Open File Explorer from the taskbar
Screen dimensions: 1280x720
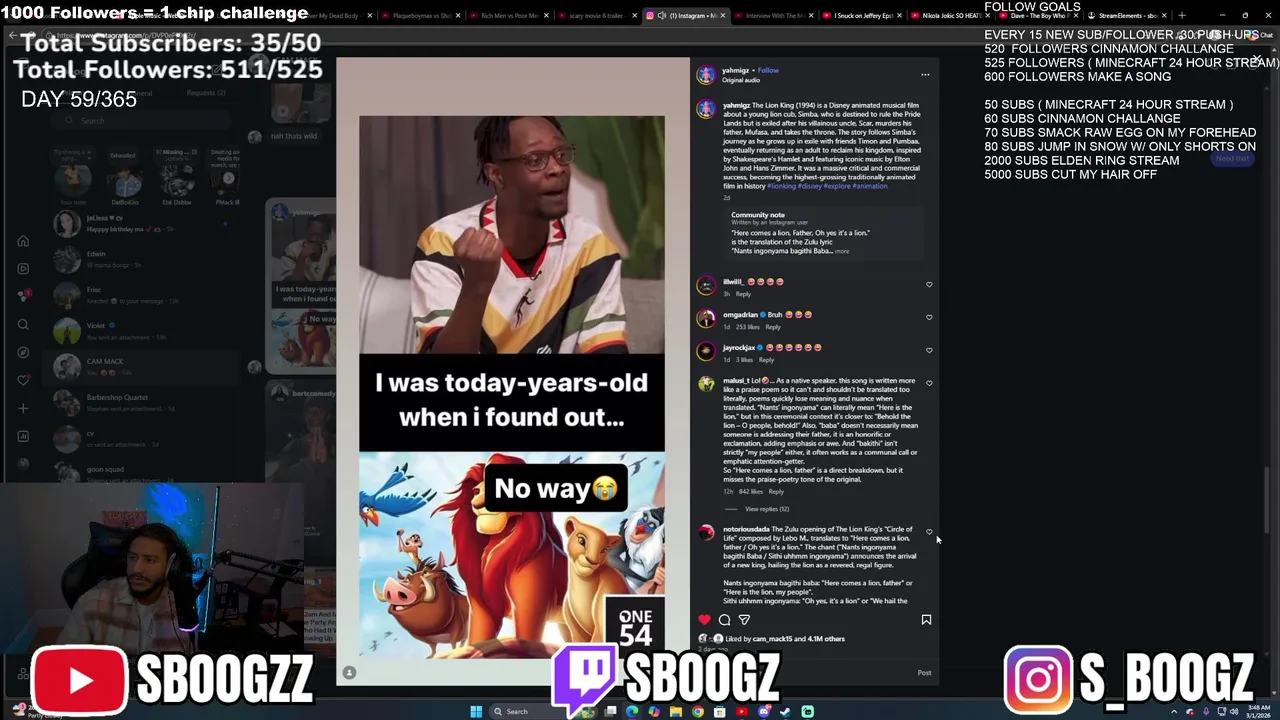(675, 711)
